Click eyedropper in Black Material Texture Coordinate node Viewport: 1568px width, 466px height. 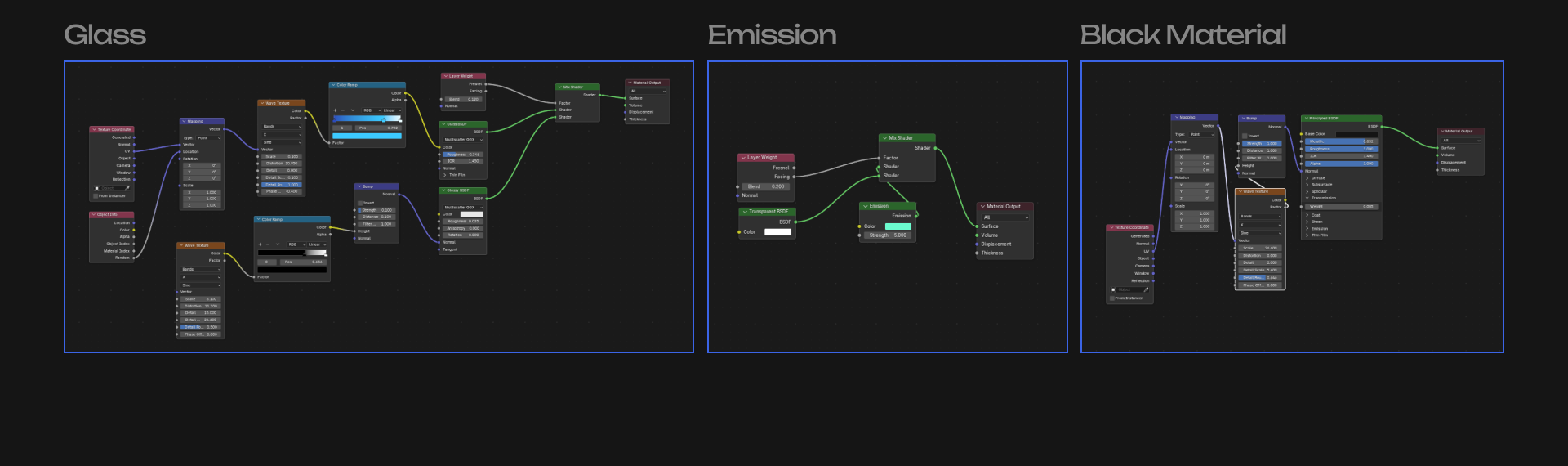[1146, 289]
